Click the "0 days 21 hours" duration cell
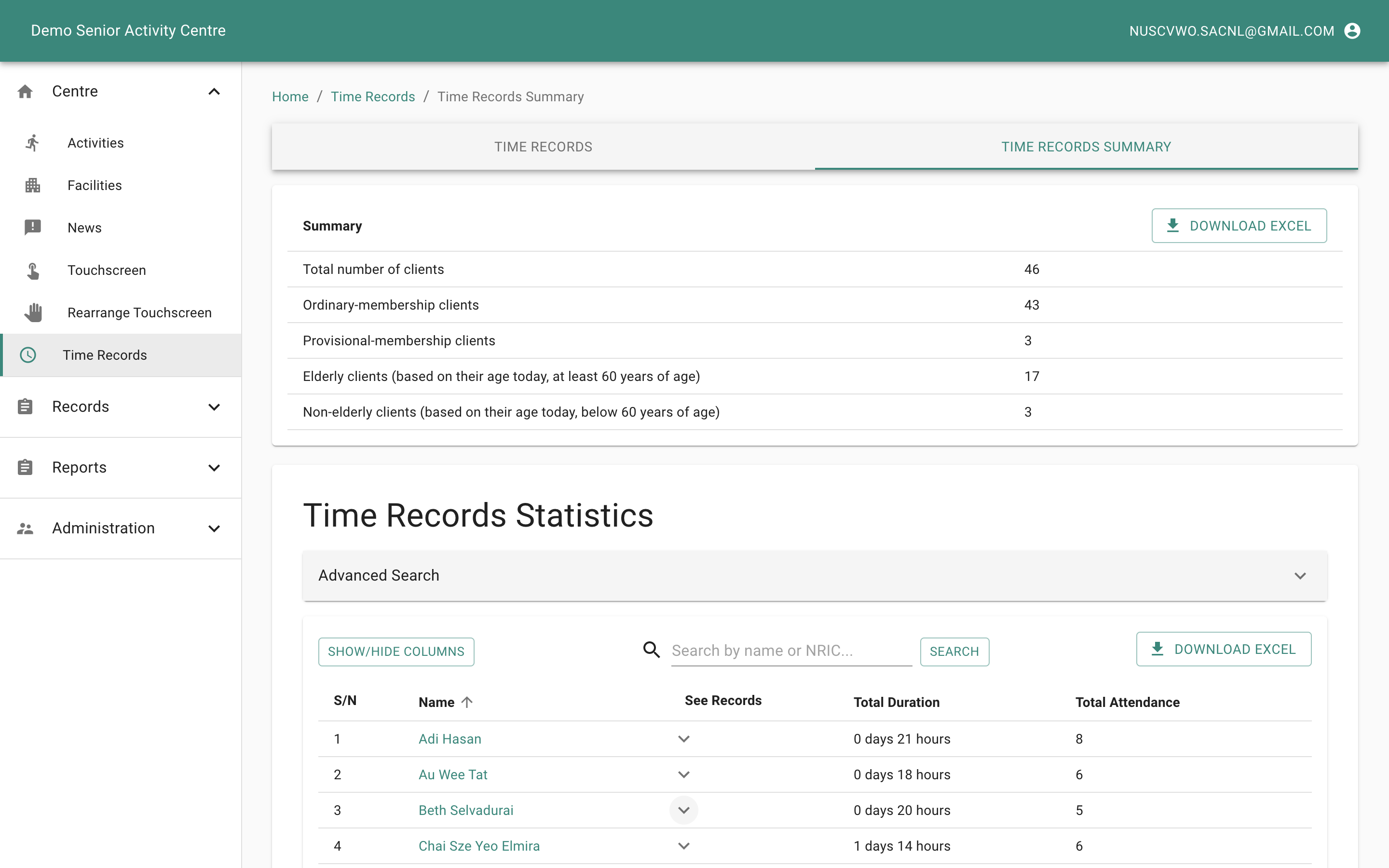 click(901, 739)
